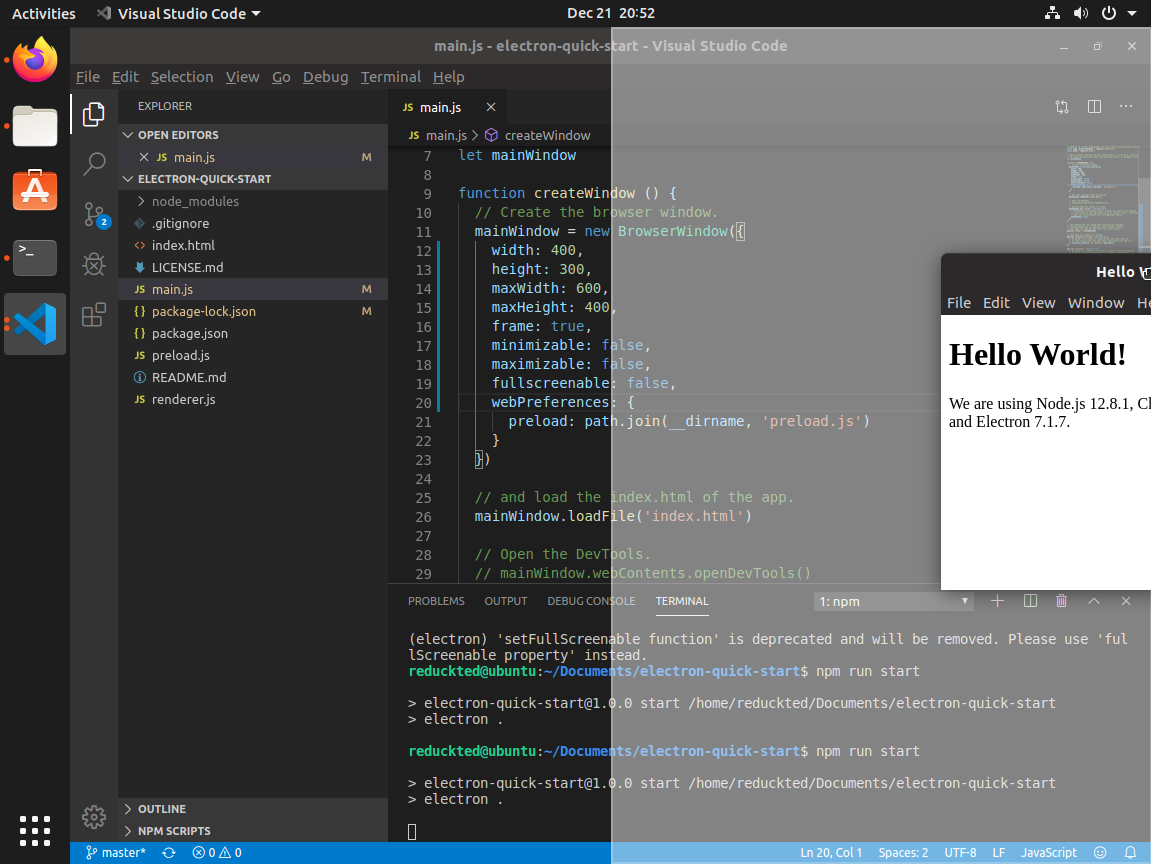Switch to the DEBUG CONSOLE tab
Image resolution: width=1151 pixels, height=864 pixels.
pos(591,601)
